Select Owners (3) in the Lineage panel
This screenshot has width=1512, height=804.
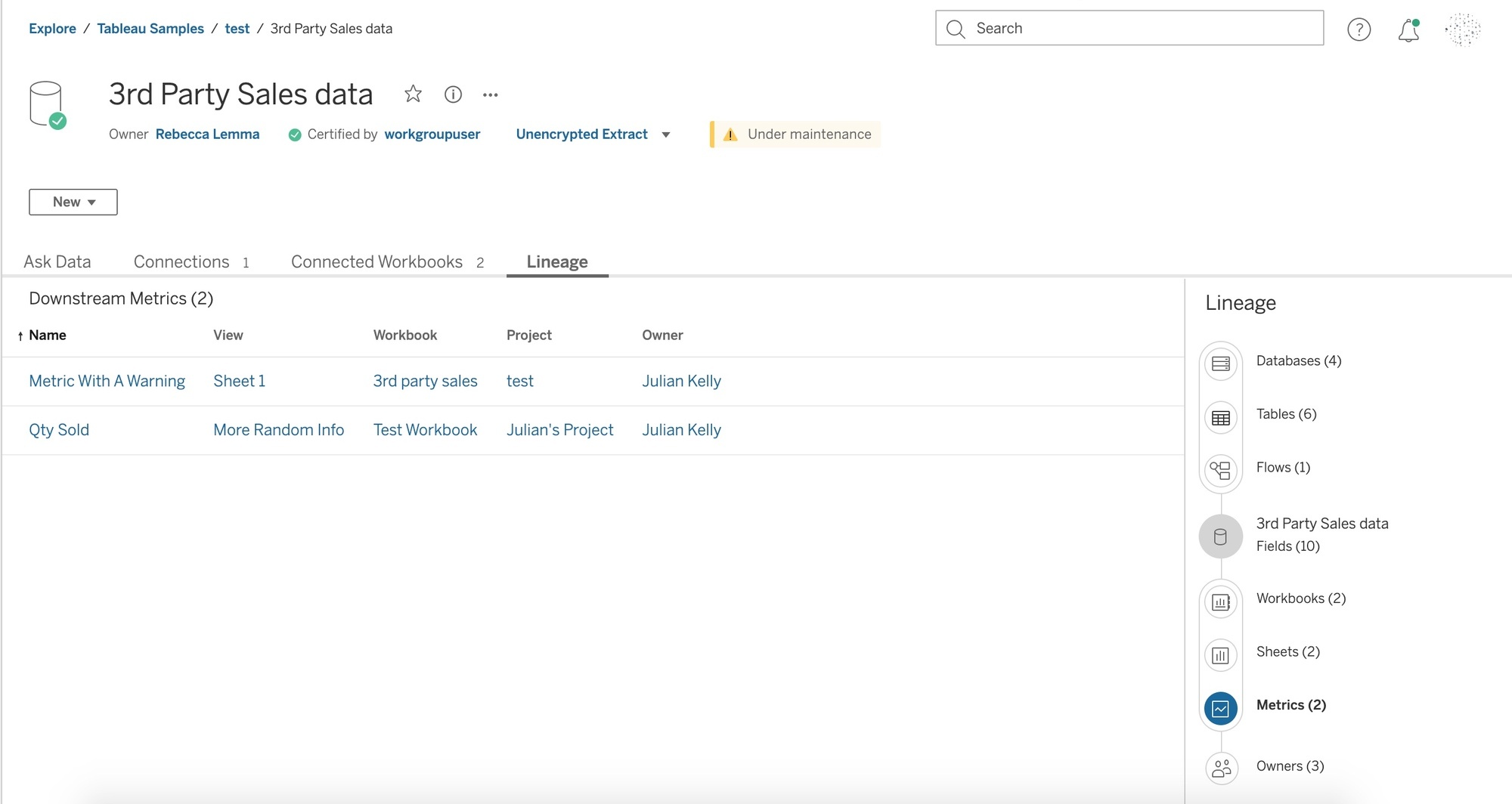tap(1290, 766)
